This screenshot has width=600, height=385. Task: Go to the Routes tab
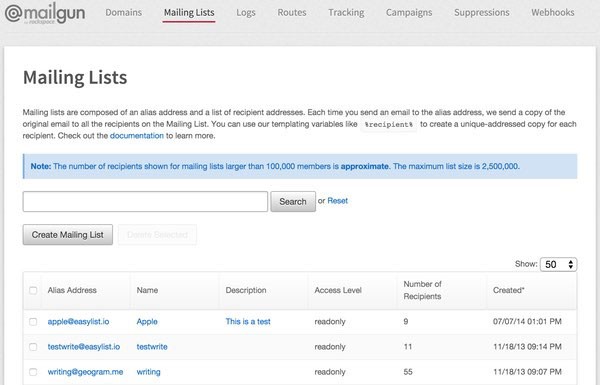point(292,13)
